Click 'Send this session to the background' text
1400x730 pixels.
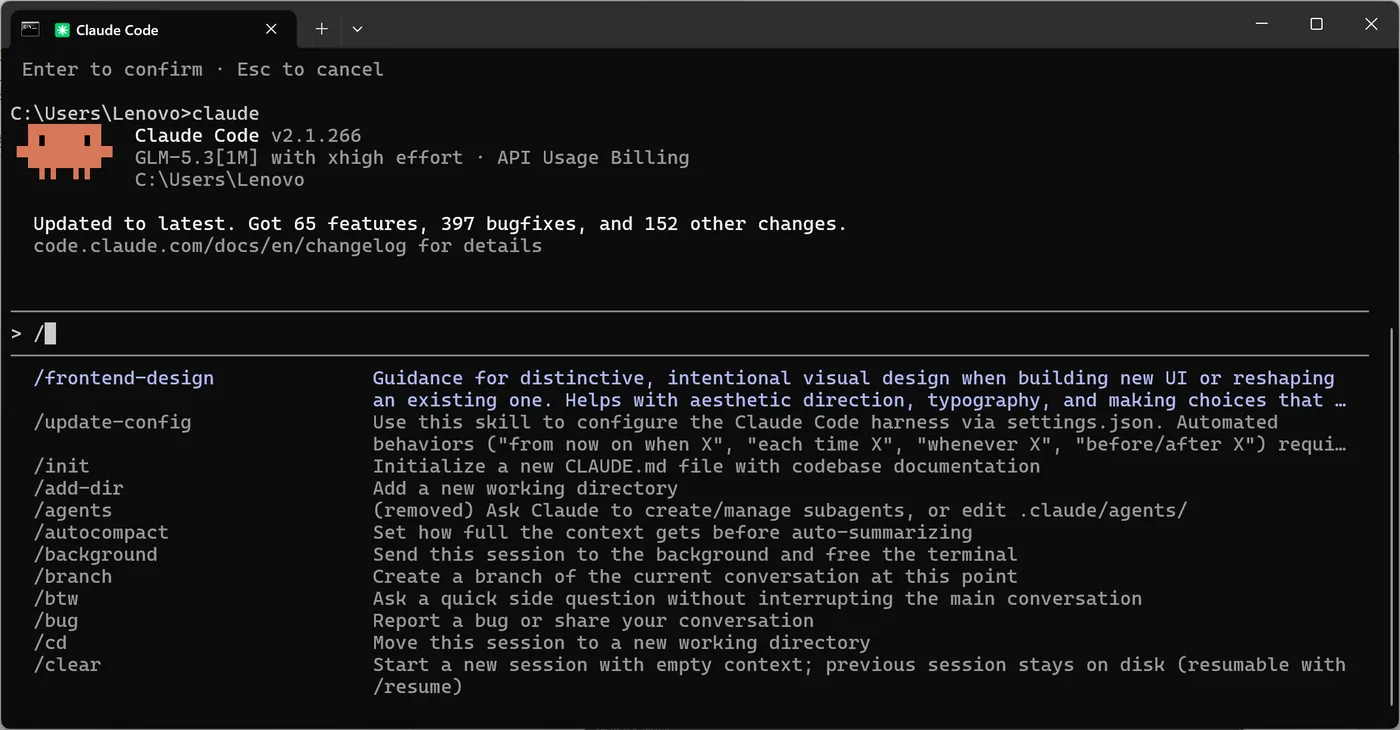[695, 554]
